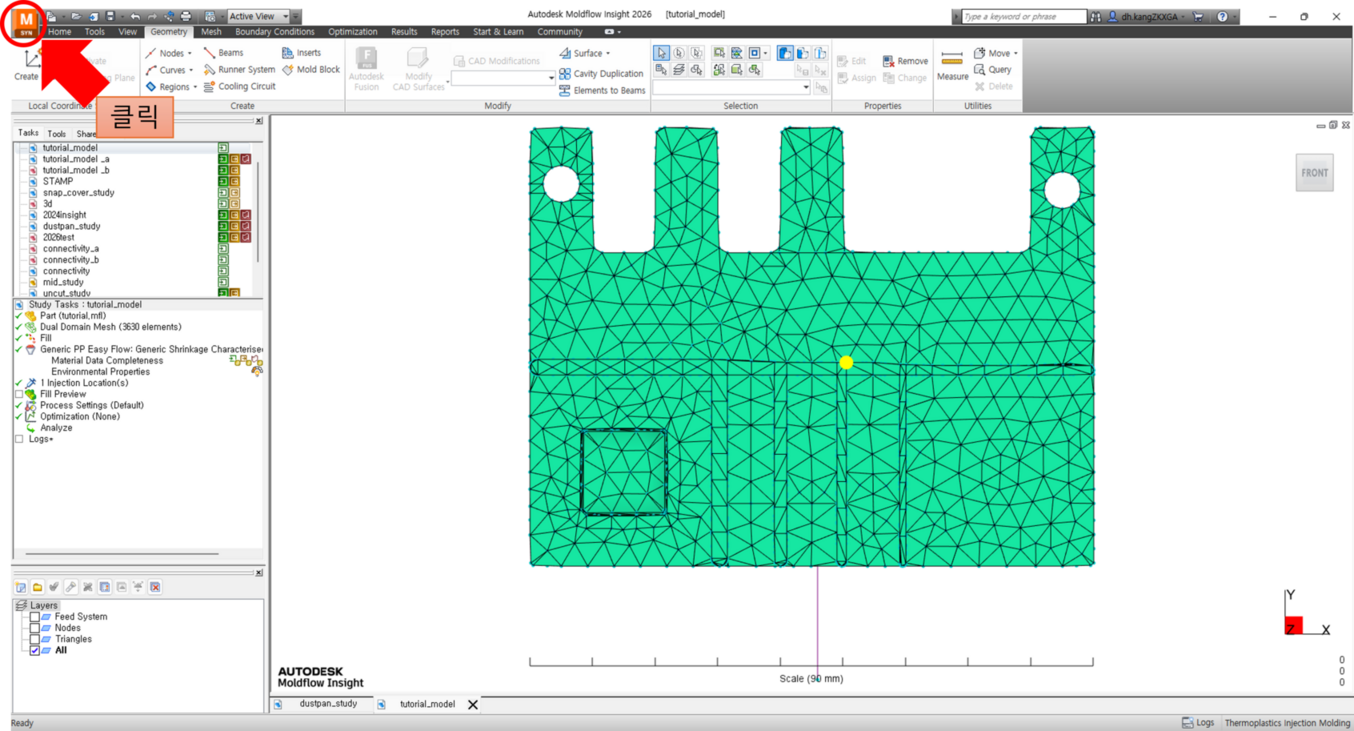
Task: Click the Measure ruler tool
Action: click(952, 66)
